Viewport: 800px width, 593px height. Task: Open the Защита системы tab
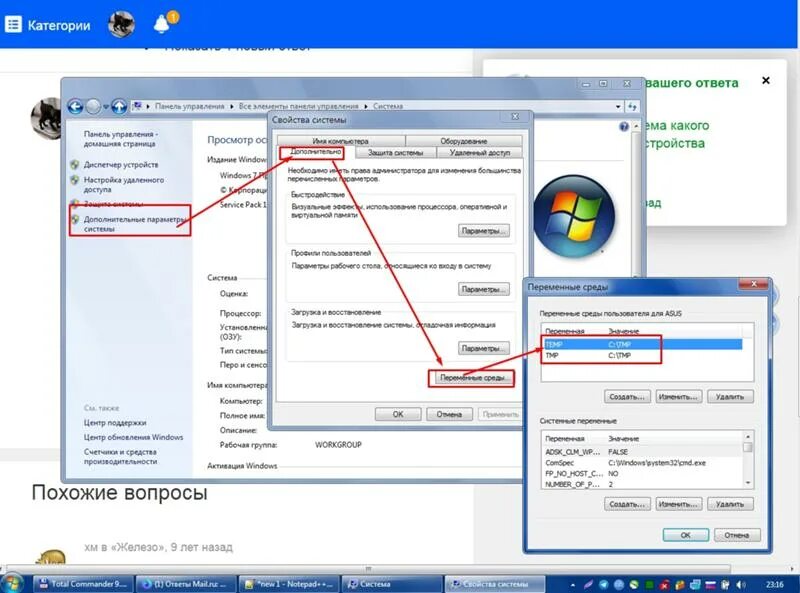[395, 152]
